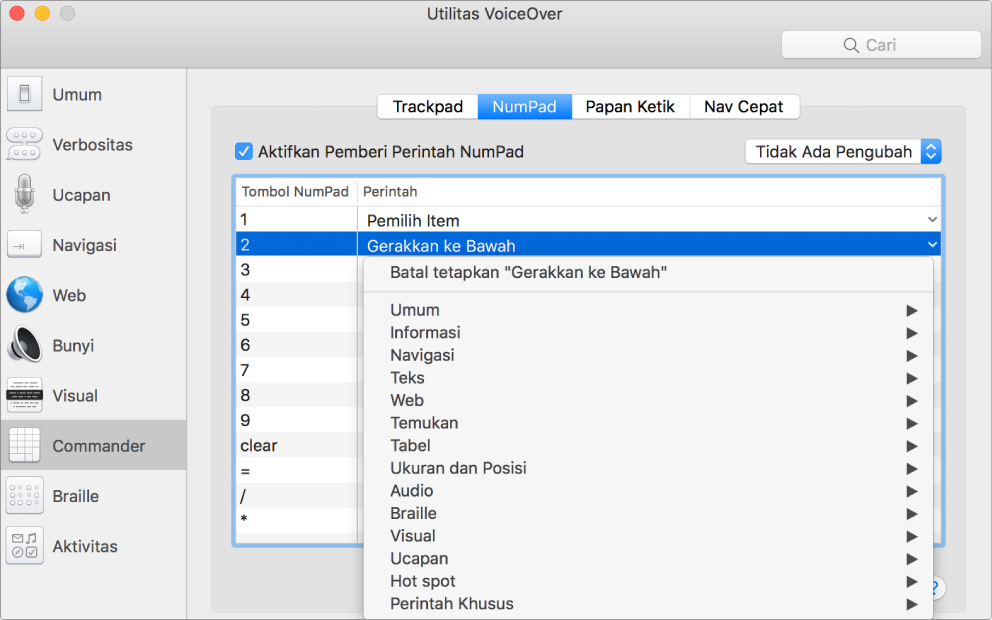This screenshot has height=620, width=992.
Task: Open the Navigasi arrow icon
Action: (25, 245)
